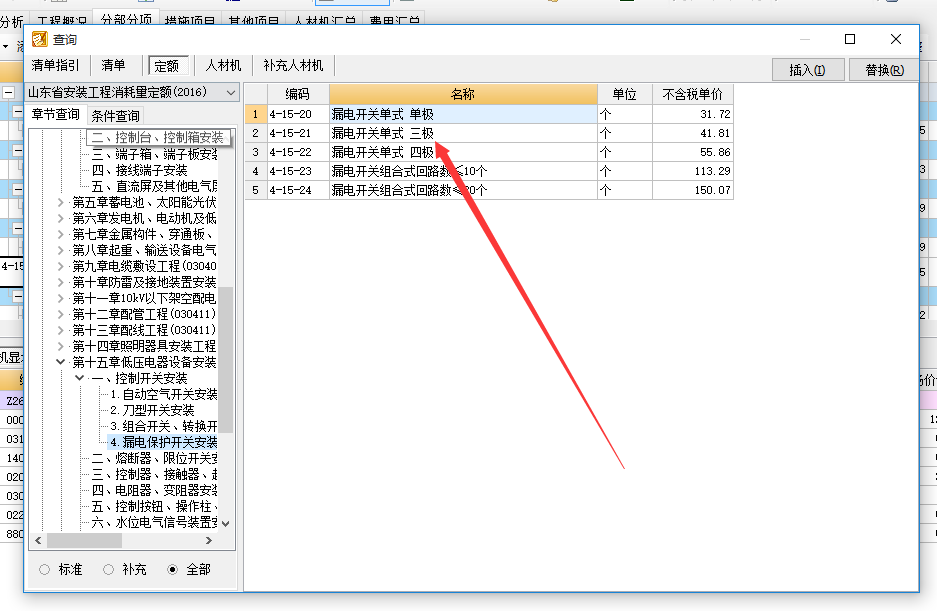This screenshot has height=611, width=937.
Task: Select 二、熔断器、限位开关 tree item
Action: point(154,459)
